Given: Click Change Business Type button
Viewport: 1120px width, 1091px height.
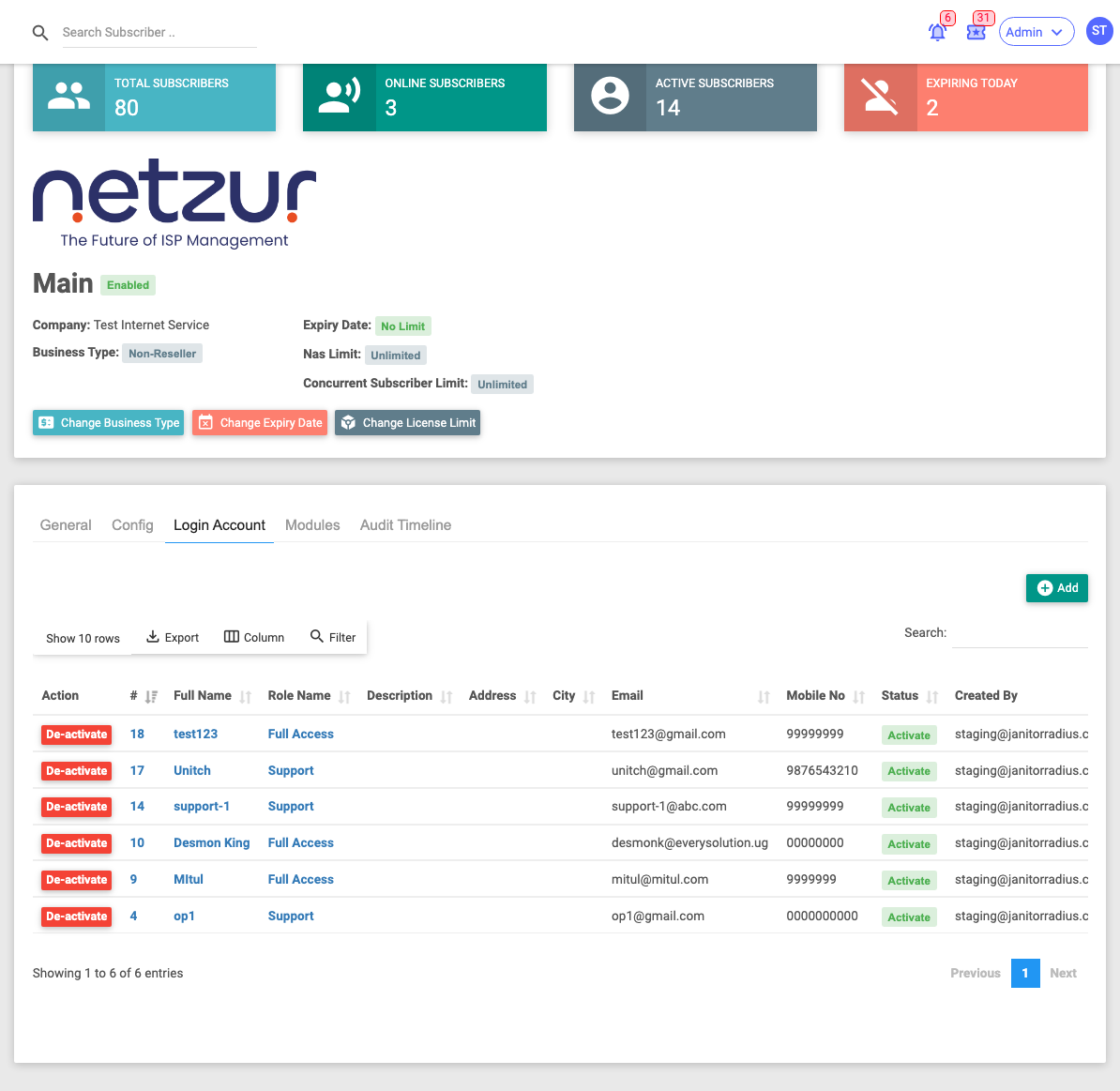Looking at the screenshot, I should click(x=108, y=423).
